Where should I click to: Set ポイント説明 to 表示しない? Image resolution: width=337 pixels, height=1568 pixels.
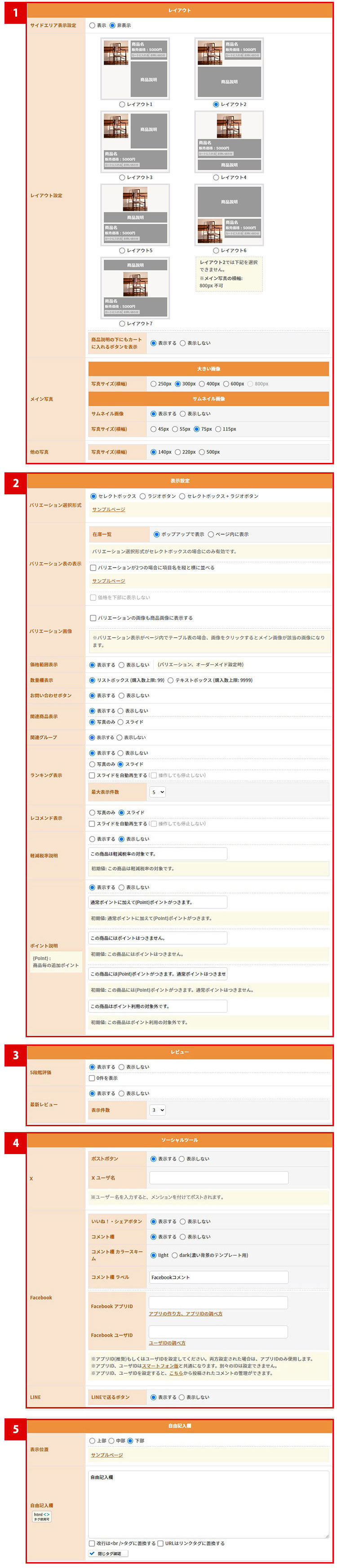click(122, 888)
